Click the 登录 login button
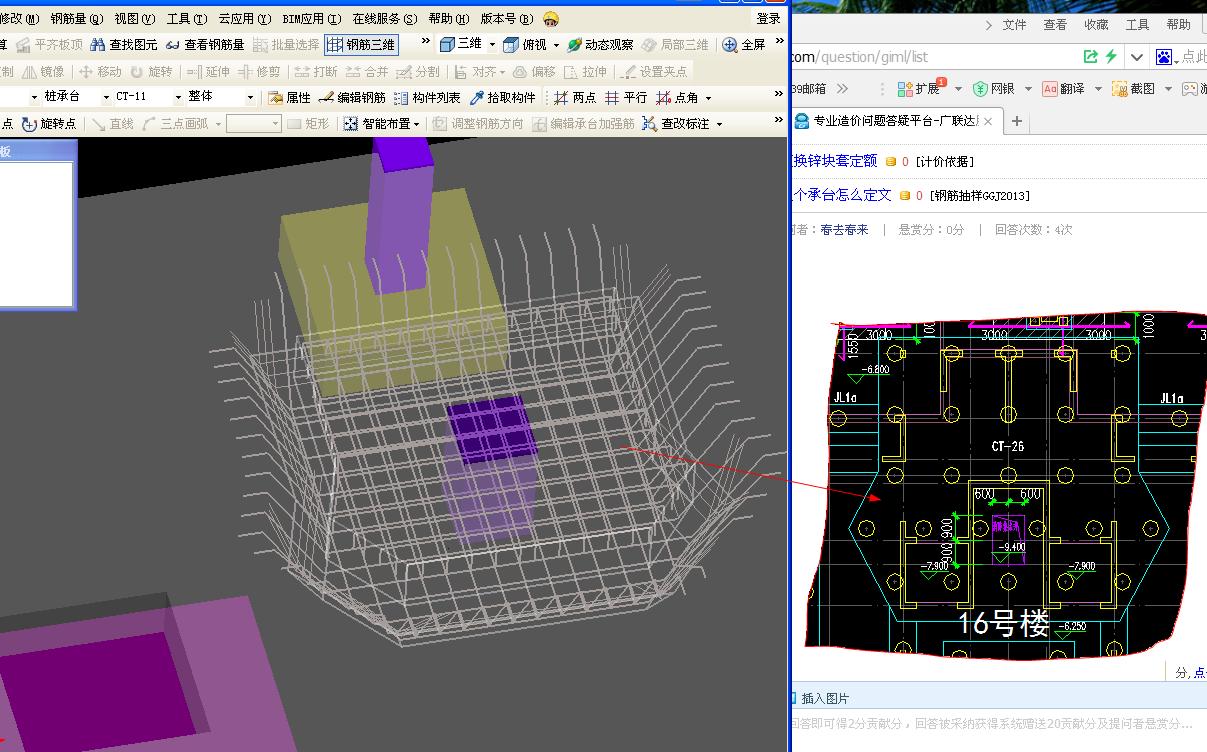The width and height of the screenshot is (1207, 752). [x=768, y=18]
